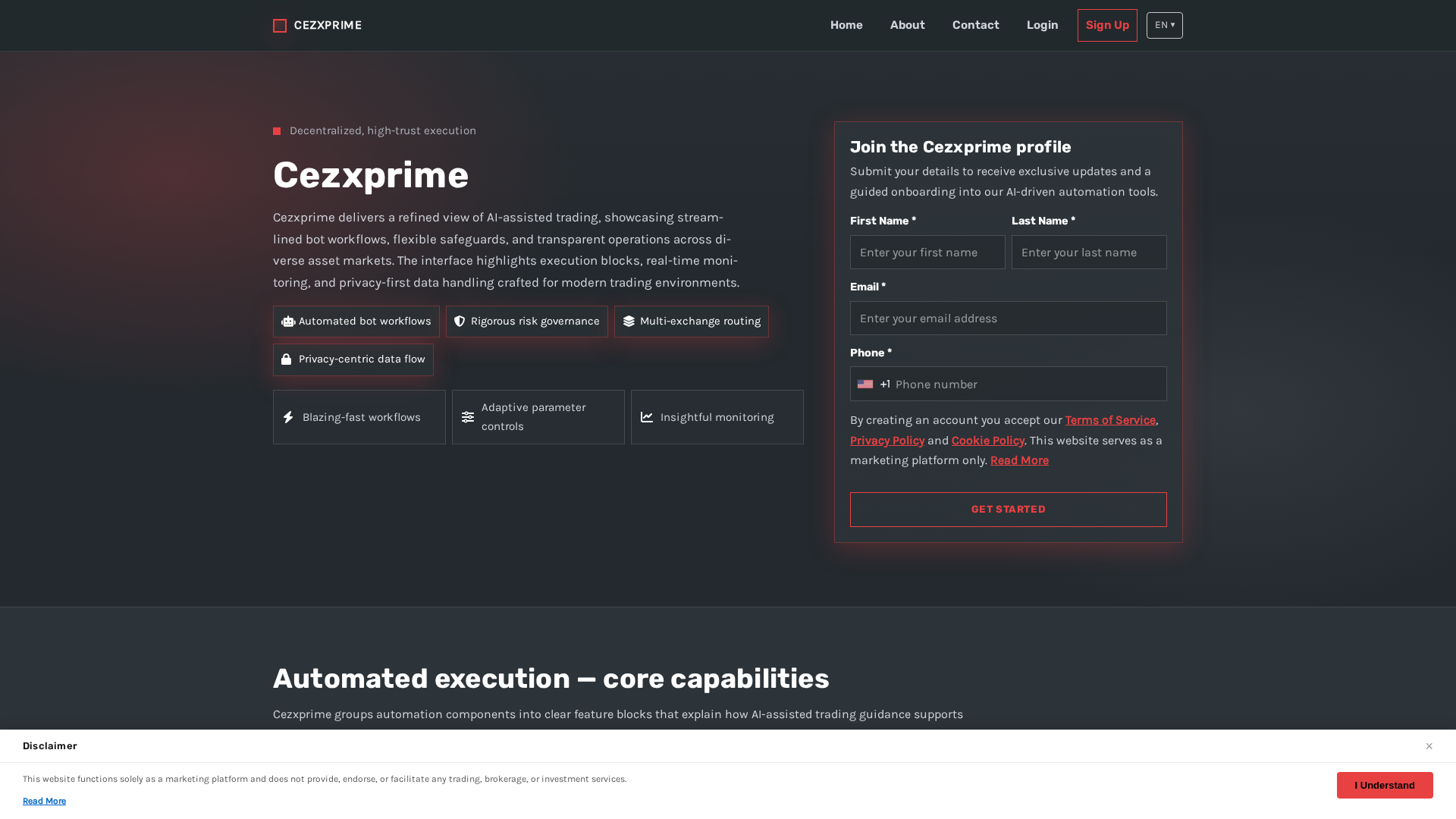Click the sliders icon for Adaptive parameter controls

point(468,417)
